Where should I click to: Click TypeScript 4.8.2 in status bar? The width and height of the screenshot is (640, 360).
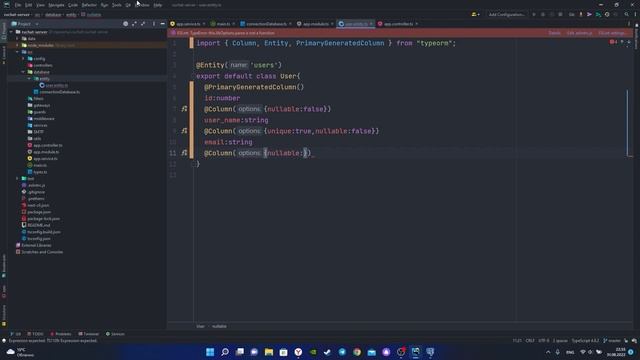(585, 340)
